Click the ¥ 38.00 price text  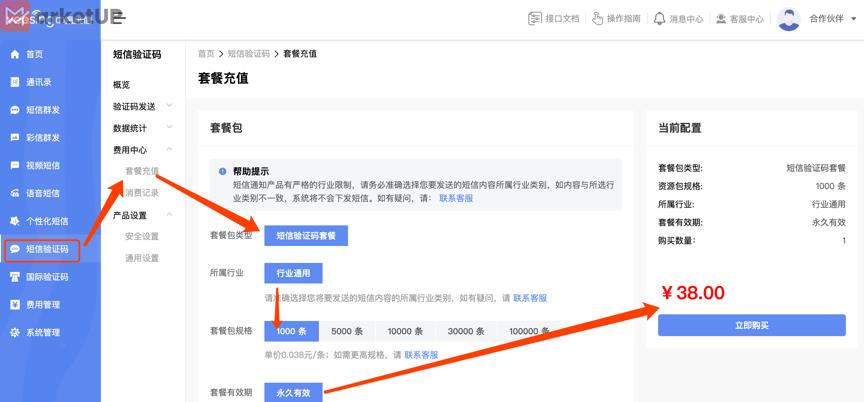click(693, 292)
